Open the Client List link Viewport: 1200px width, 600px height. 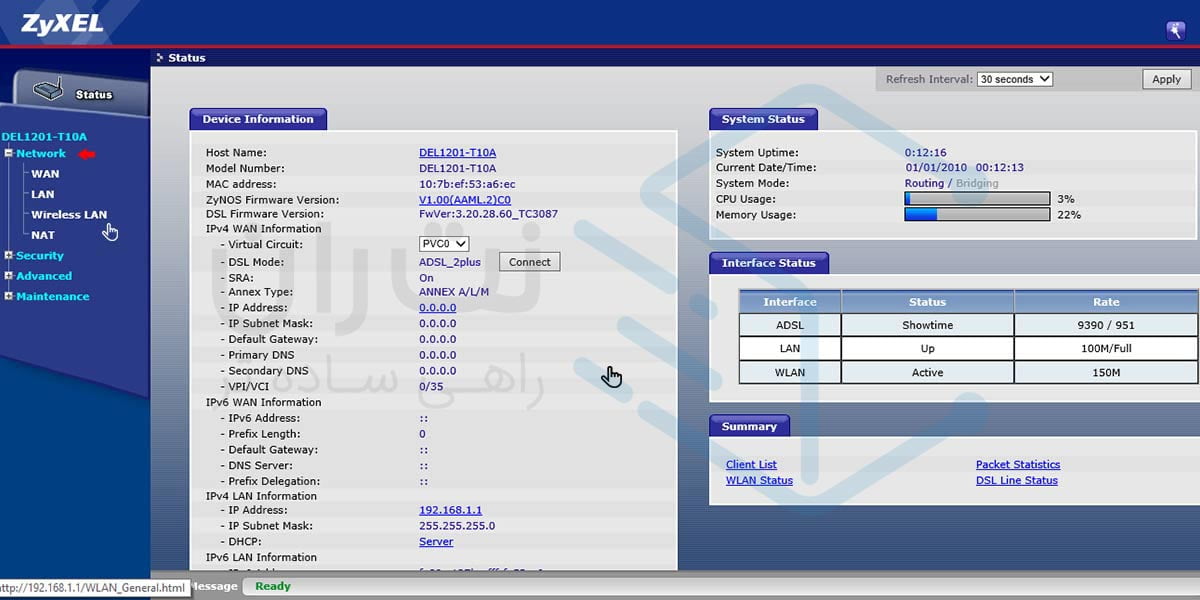(751, 465)
